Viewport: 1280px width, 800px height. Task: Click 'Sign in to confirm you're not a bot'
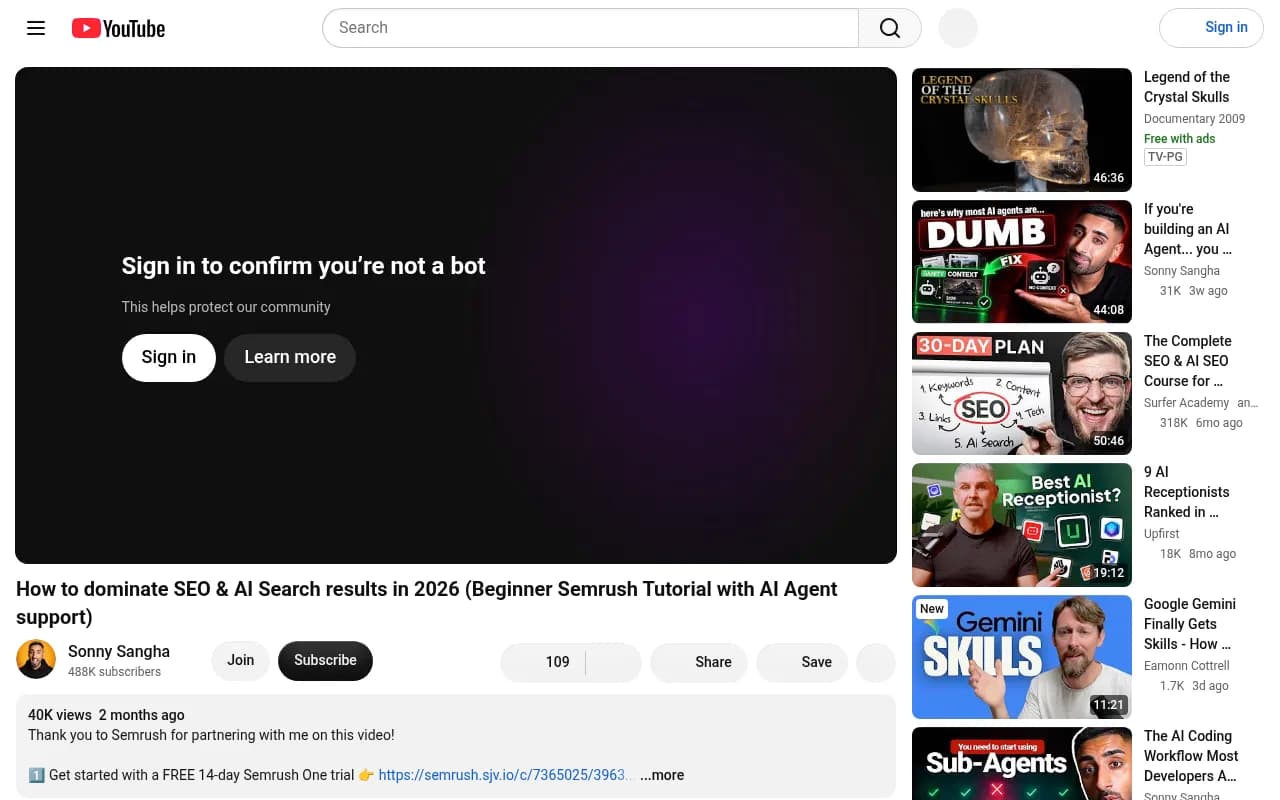pyautogui.click(x=304, y=266)
